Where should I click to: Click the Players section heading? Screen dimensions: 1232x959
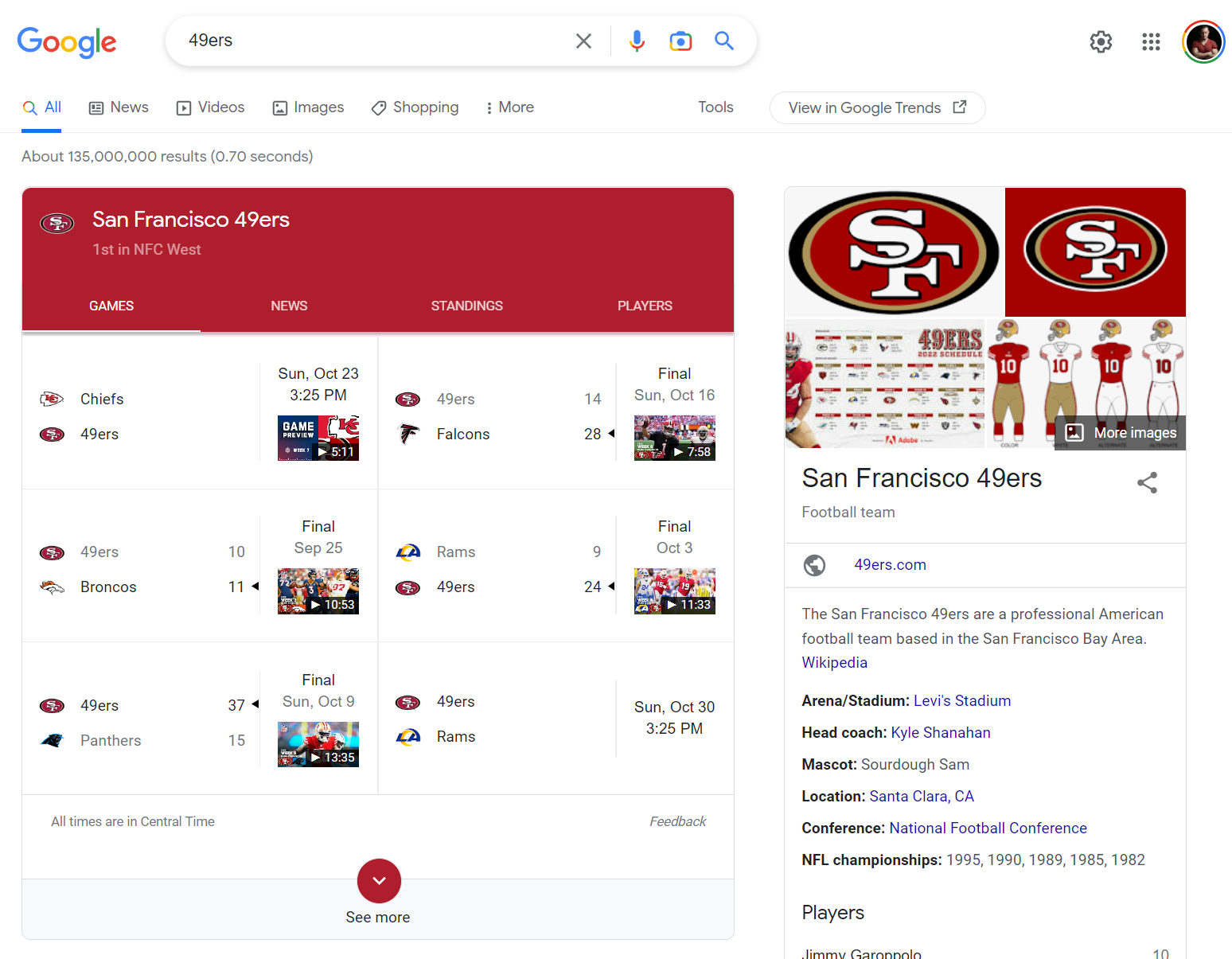[832, 912]
